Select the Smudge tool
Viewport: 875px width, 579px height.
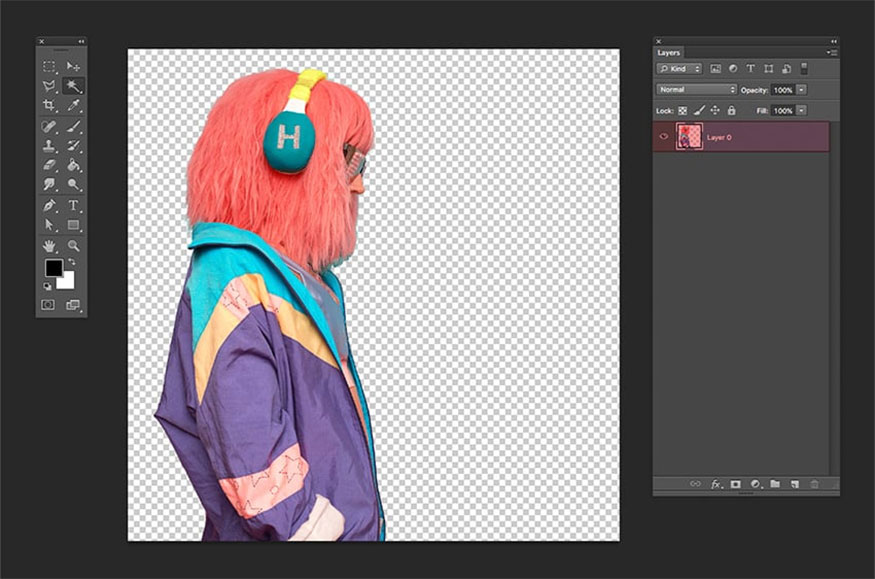[x=49, y=185]
